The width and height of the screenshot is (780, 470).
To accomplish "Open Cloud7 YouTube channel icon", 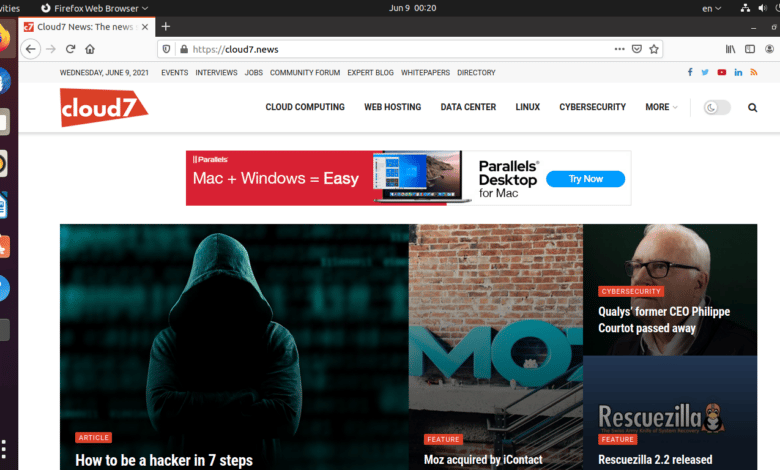I will click(x=722, y=72).
